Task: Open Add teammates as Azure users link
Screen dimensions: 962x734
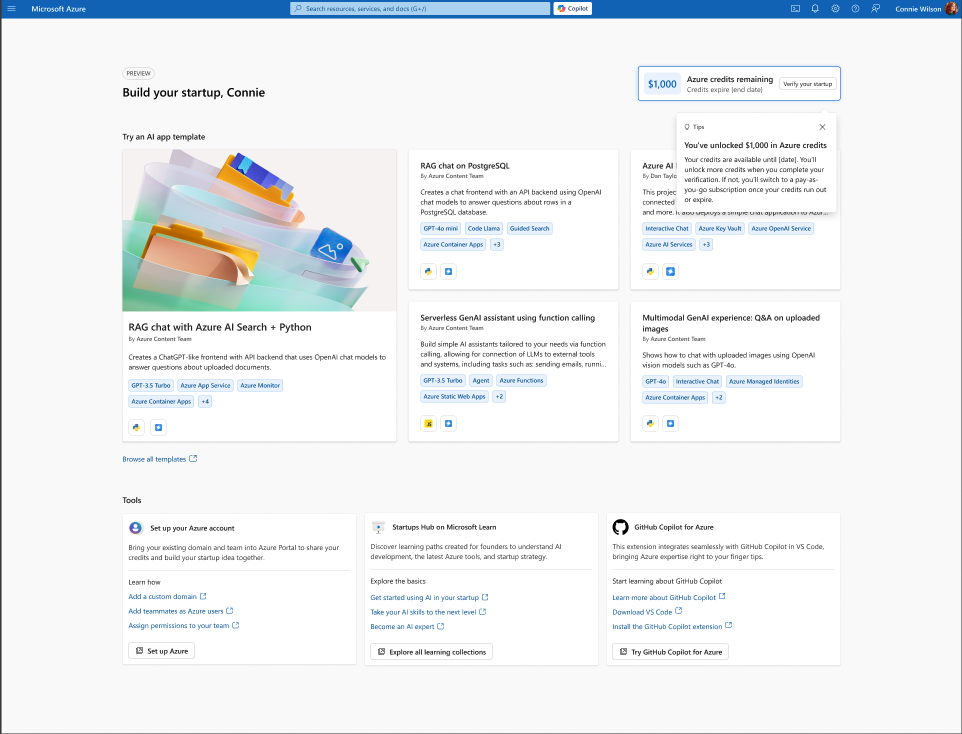Action: pyautogui.click(x=180, y=611)
